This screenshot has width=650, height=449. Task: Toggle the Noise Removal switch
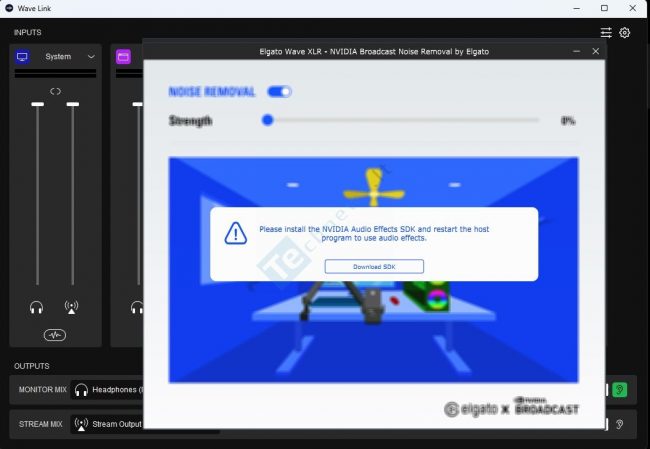click(x=279, y=92)
